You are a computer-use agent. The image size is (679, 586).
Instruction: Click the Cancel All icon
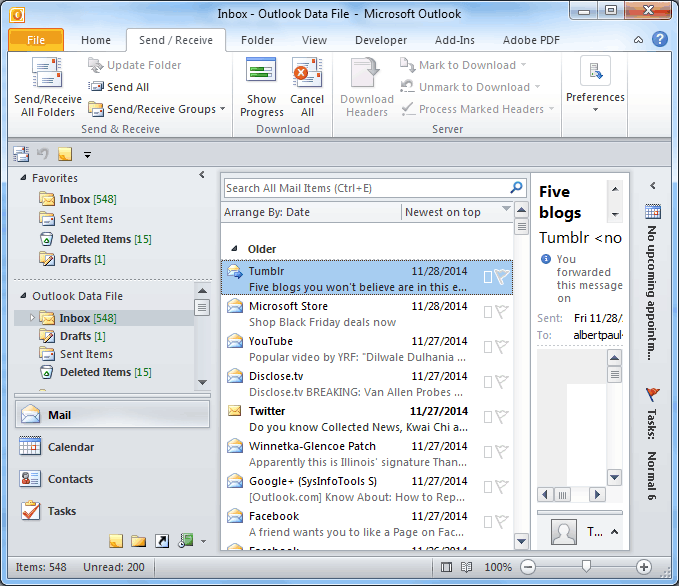tap(307, 73)
